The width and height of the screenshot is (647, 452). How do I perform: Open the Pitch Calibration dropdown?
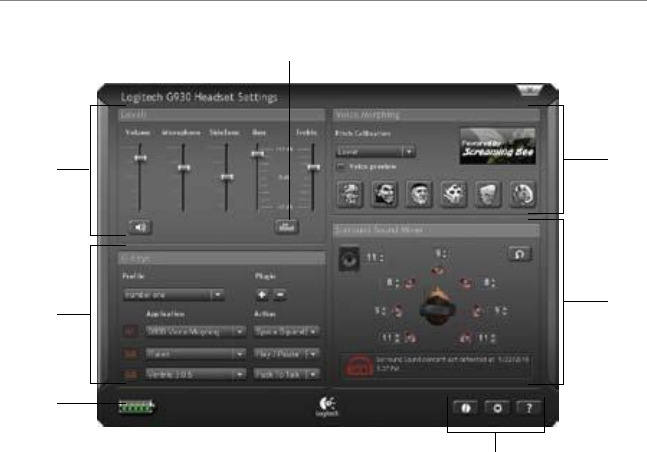[375, 152]
